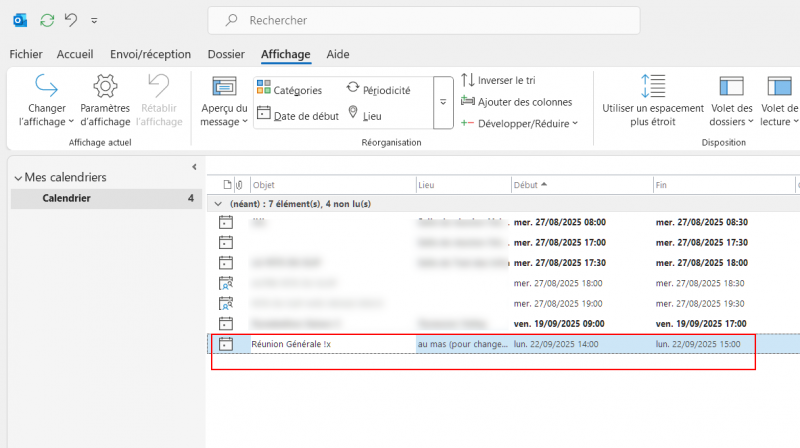This screenshot has width=800, height=448.
Task: Arrange by Périodicité option
Action: (378, 89)
